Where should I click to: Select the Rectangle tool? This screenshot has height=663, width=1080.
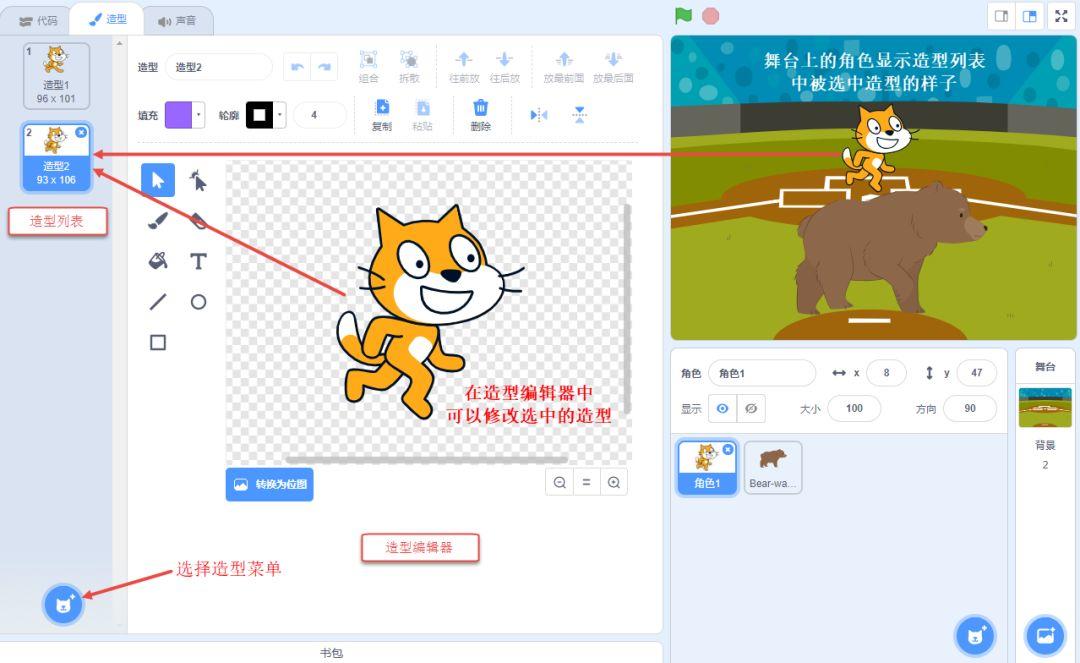pyautogui.click(x=158, y=342)
